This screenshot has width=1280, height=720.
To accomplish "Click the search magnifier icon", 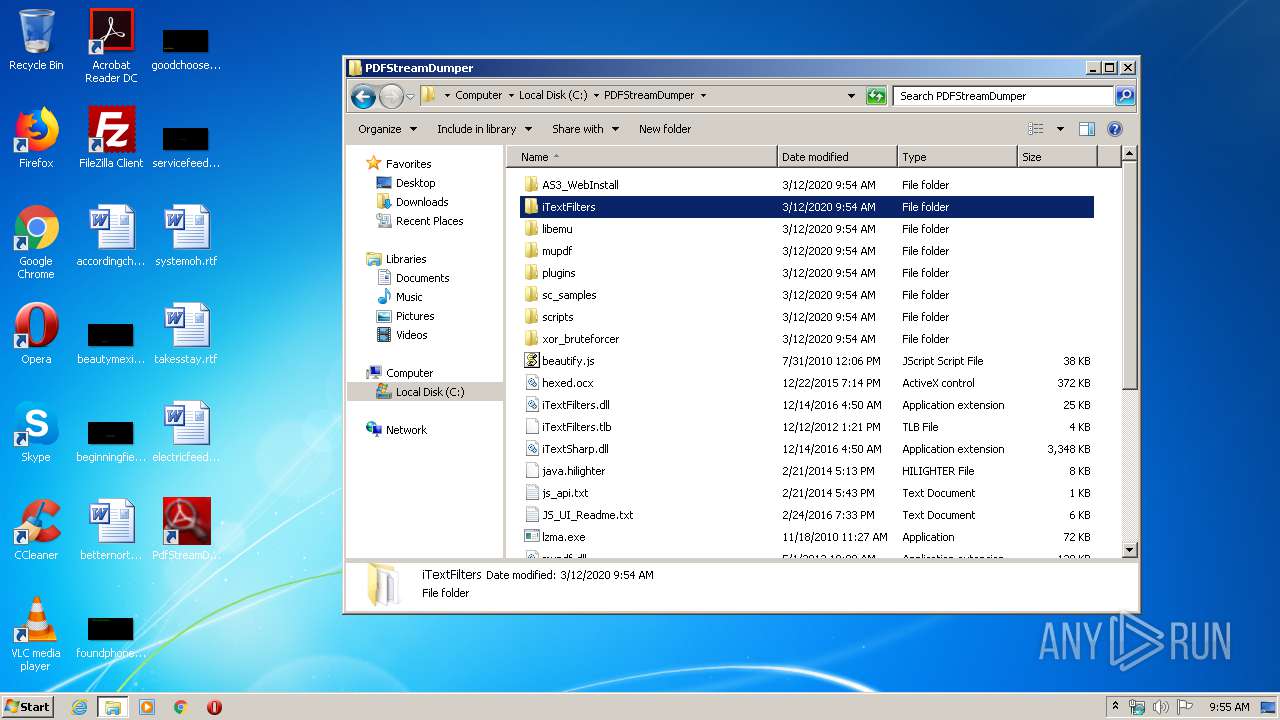I will point(1125,96).
